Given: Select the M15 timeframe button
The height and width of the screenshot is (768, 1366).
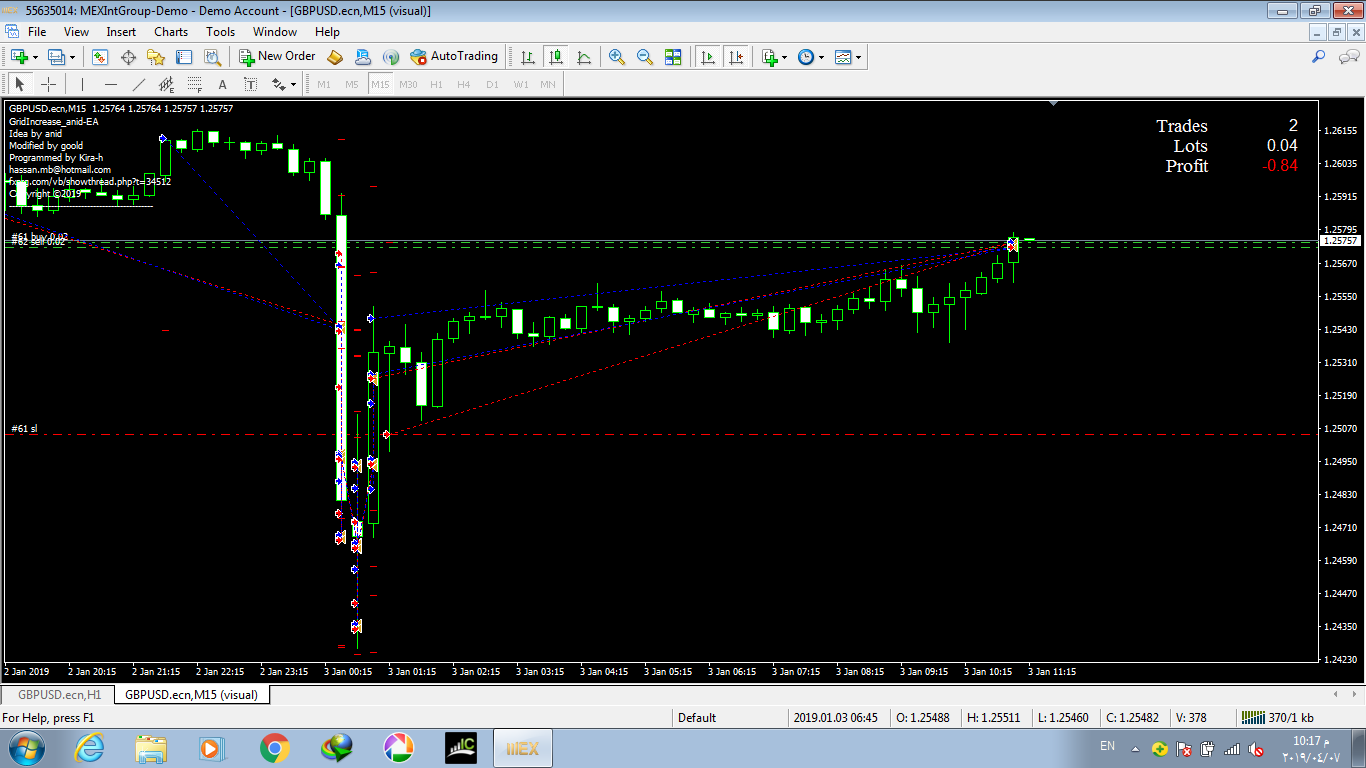Looking at the screenshot, I should click(x=380, y=85).
